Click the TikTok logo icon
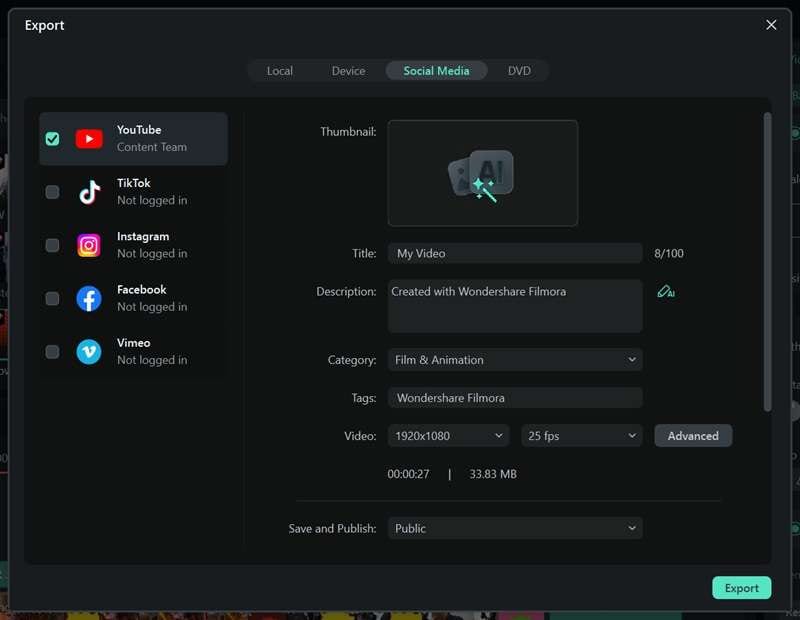The height and width of the screenshot is (620, 800). click(x=89, y=192)
